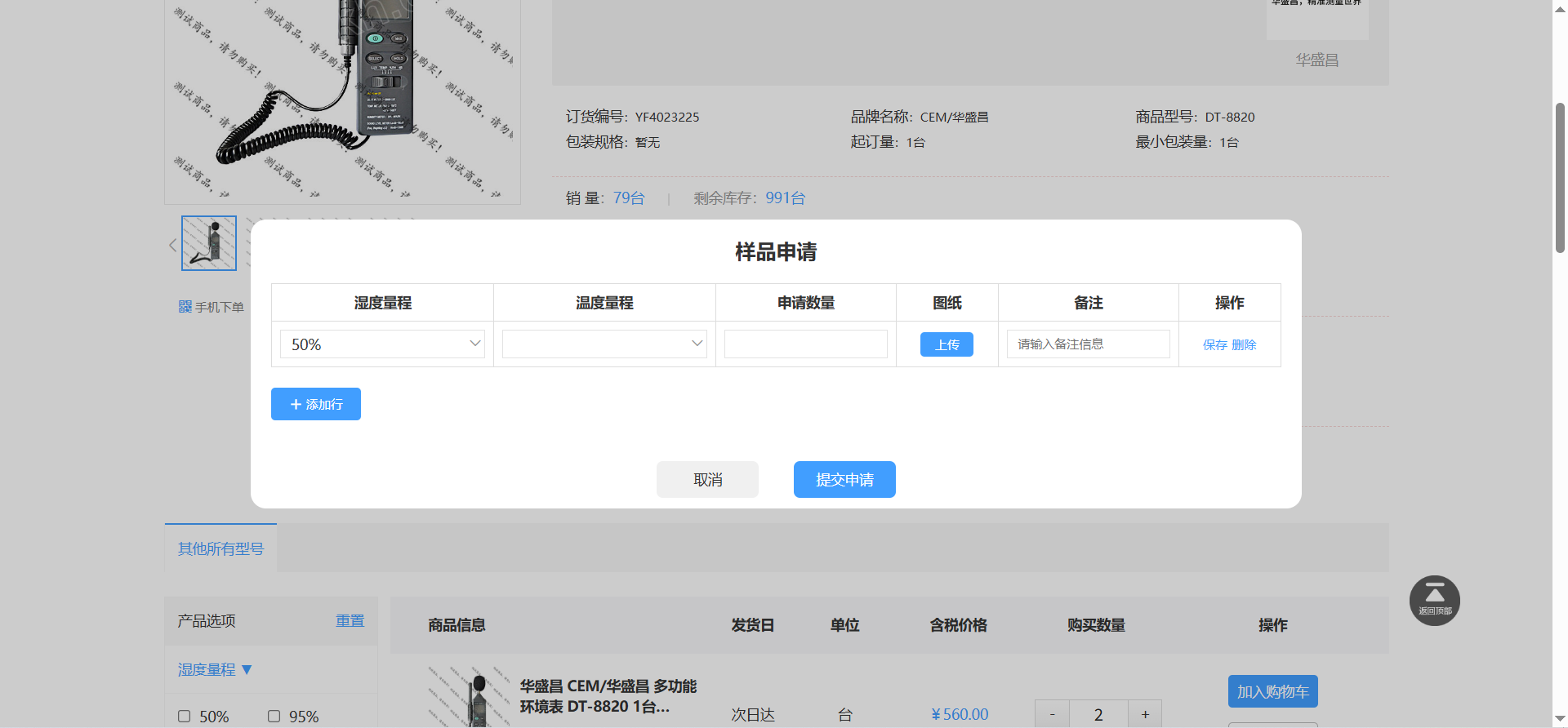This screenshot has width=1568, height=728.
Task: Check the 95% humidity filter checkbox
Action: 274,717
